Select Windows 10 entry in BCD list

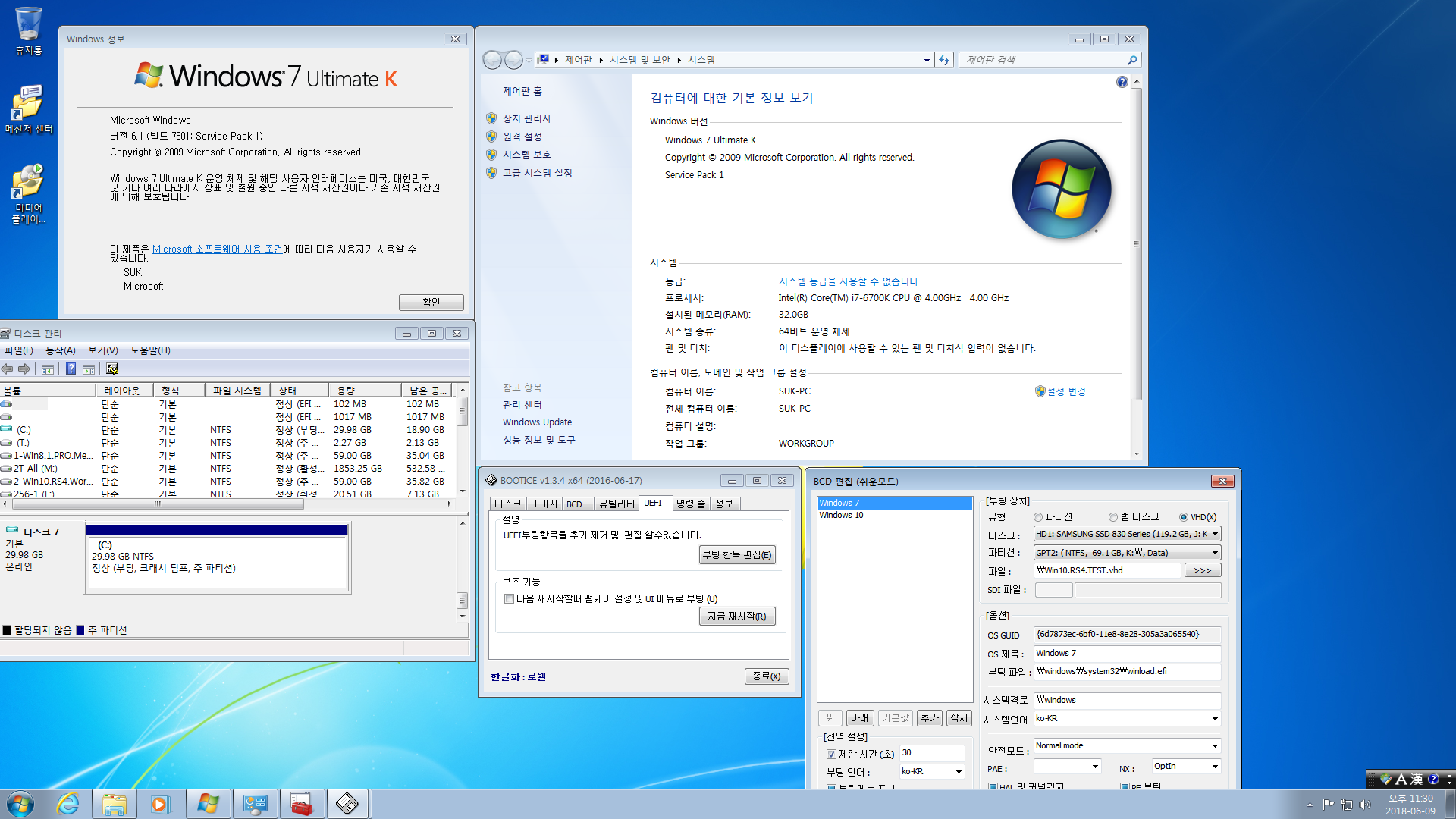pyautogui.click(x=841, y=515)
